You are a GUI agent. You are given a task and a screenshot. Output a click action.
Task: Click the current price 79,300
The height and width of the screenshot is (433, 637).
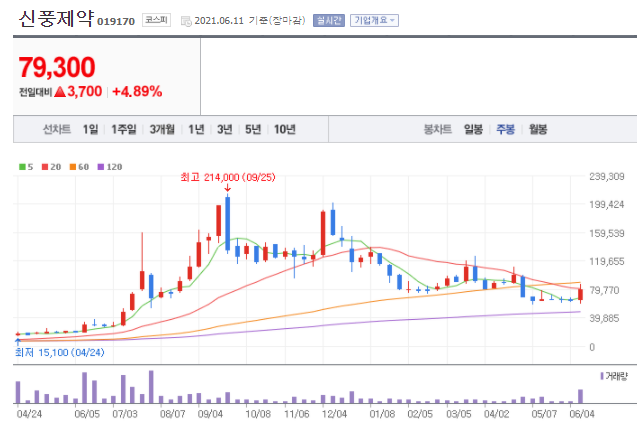[57, 67]
